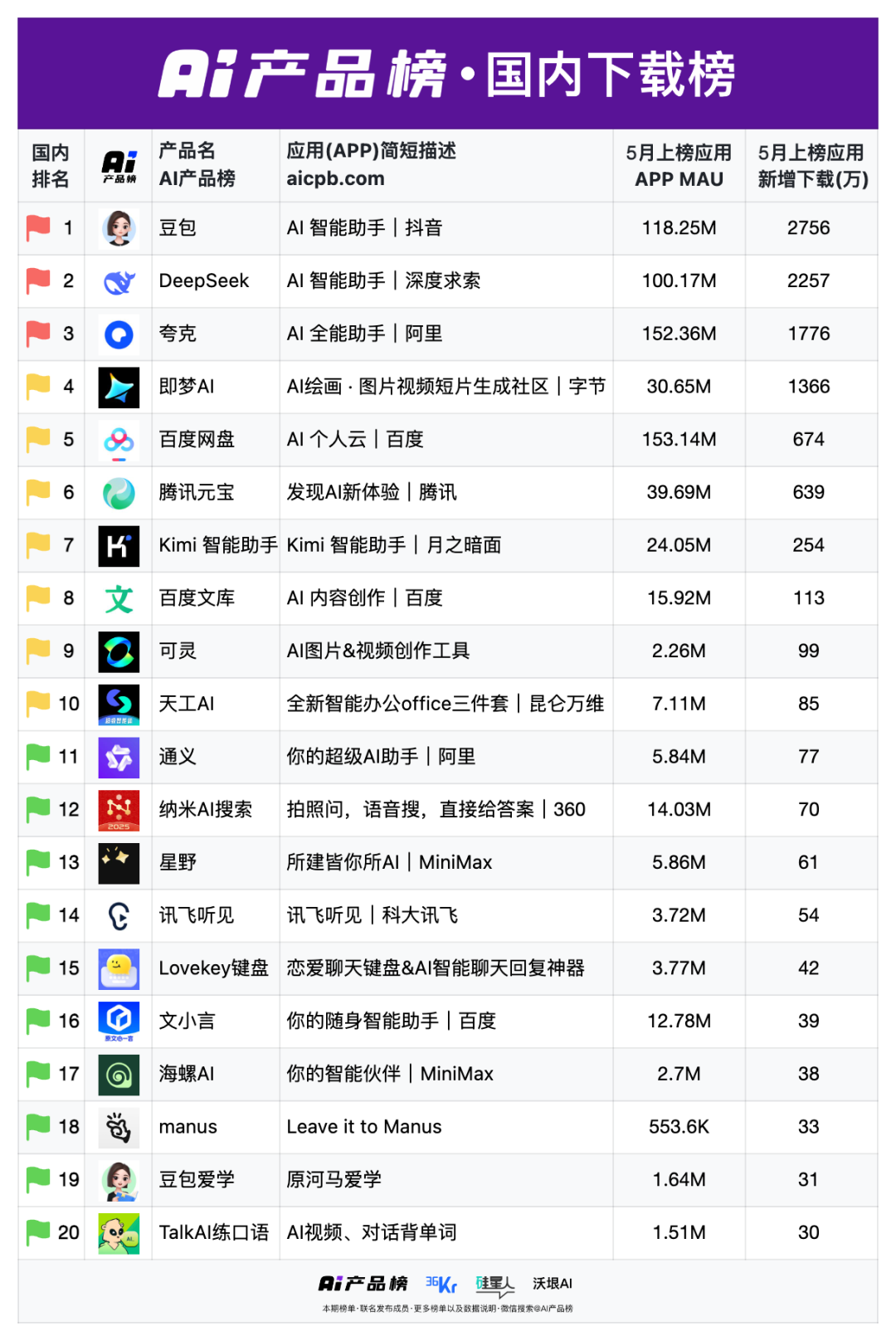Click the manus hand icon

pyautogui.click(x=119, y=1127)
